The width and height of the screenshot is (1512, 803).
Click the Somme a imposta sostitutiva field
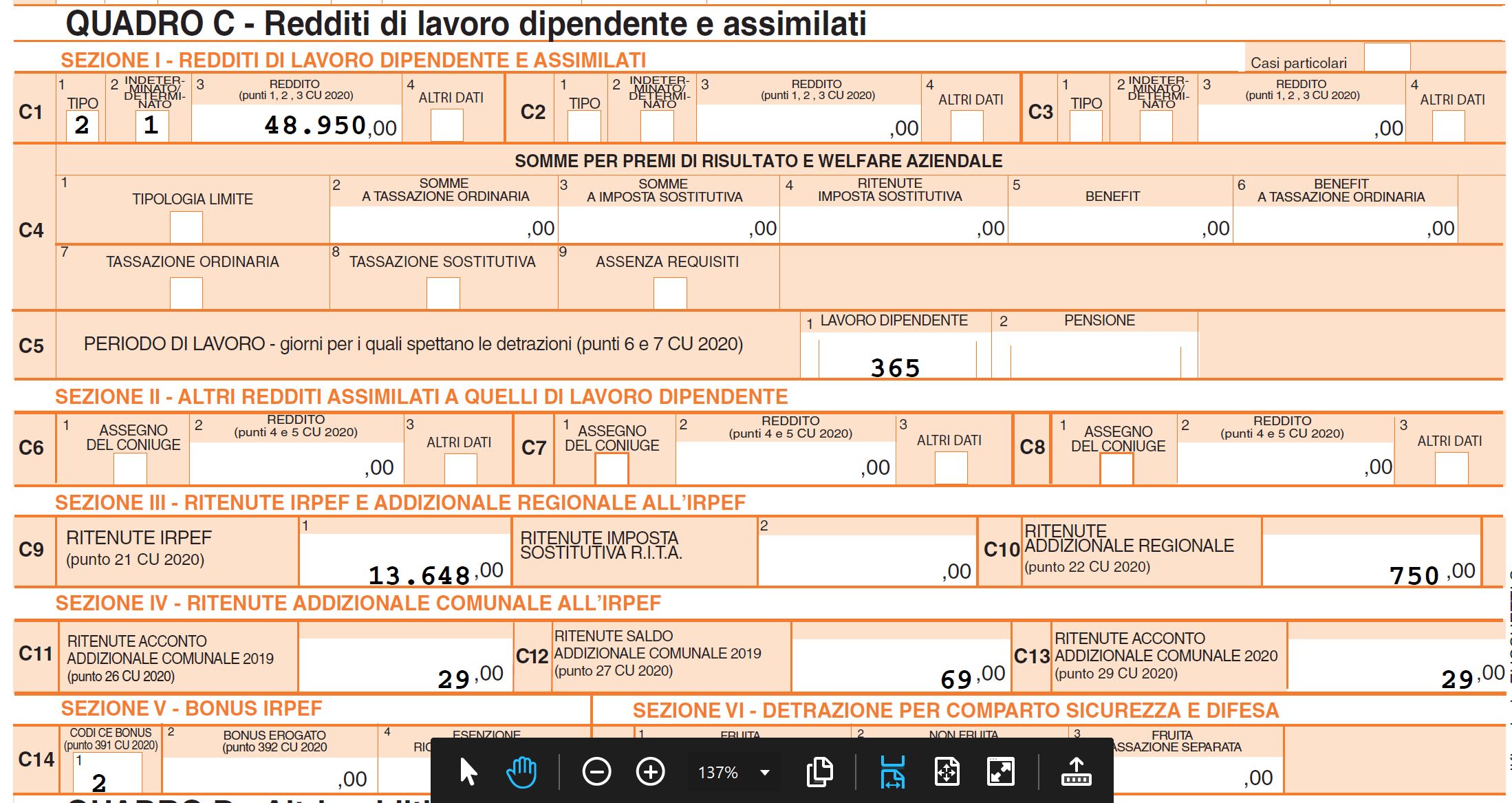(668, 225)
